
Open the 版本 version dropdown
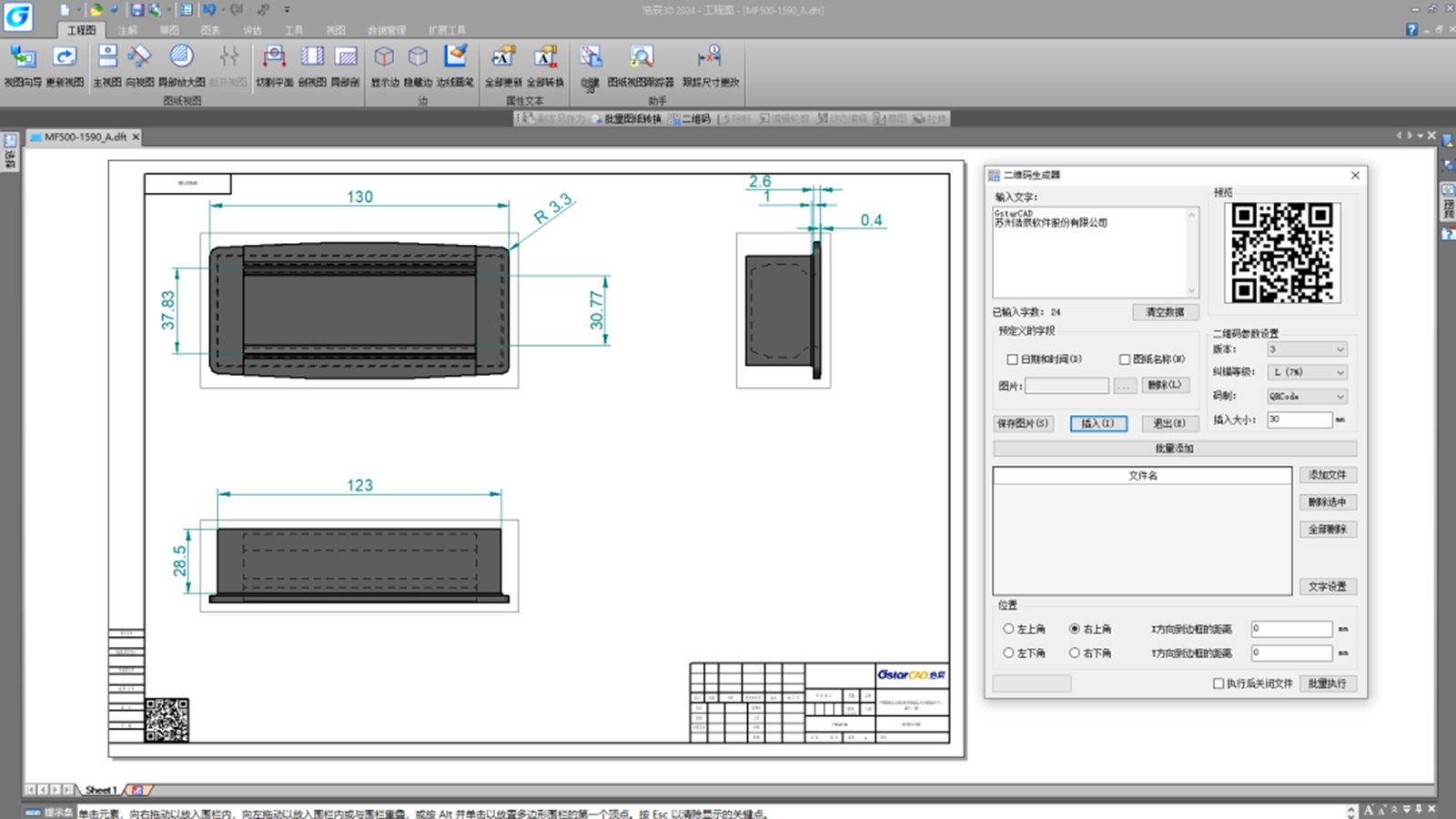point(1307,349)
